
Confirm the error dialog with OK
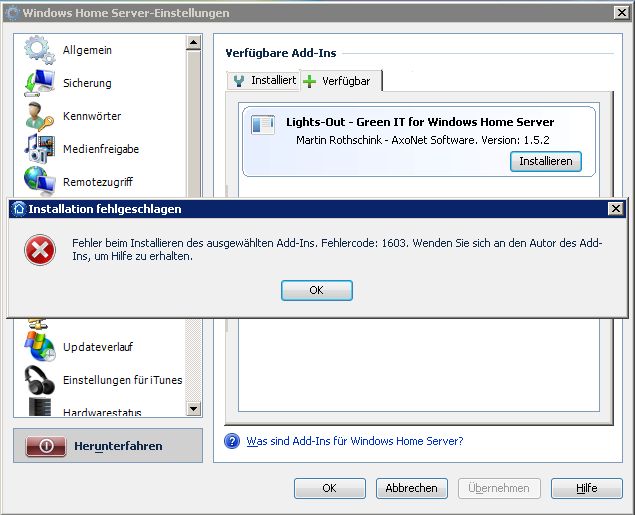pos(317,290)
